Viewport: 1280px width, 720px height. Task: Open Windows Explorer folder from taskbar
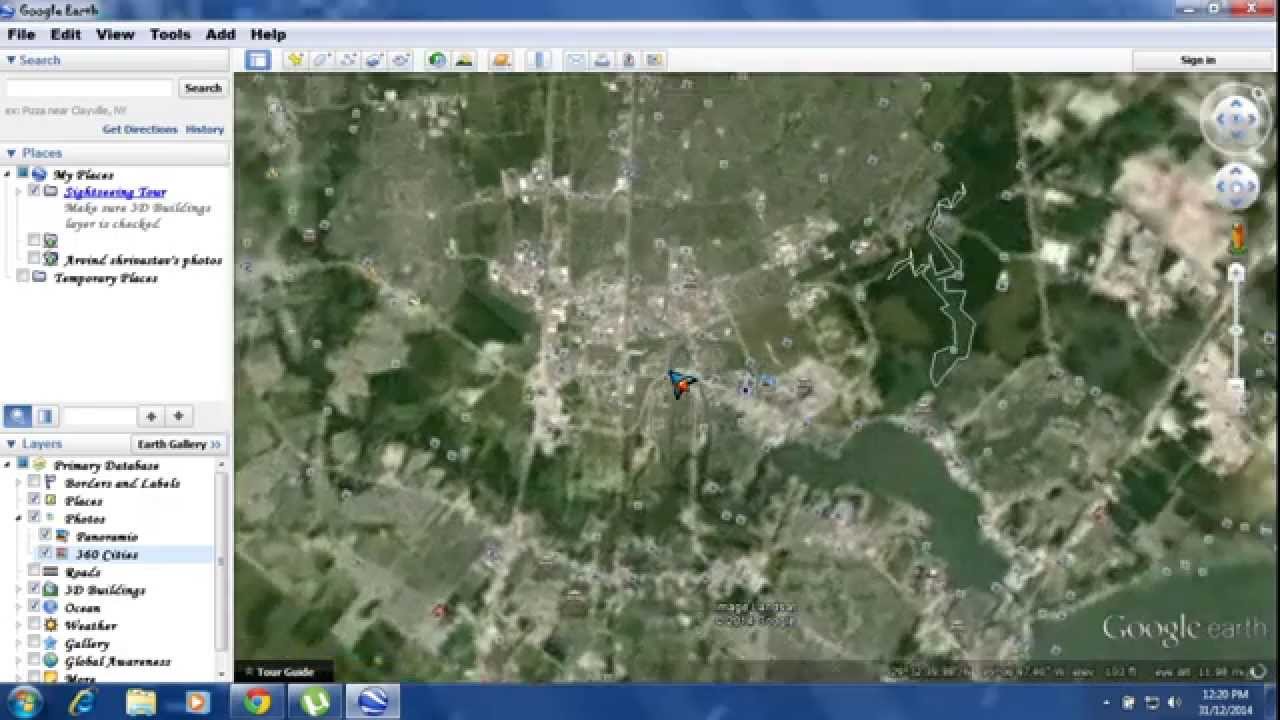[x=141, y=702]
